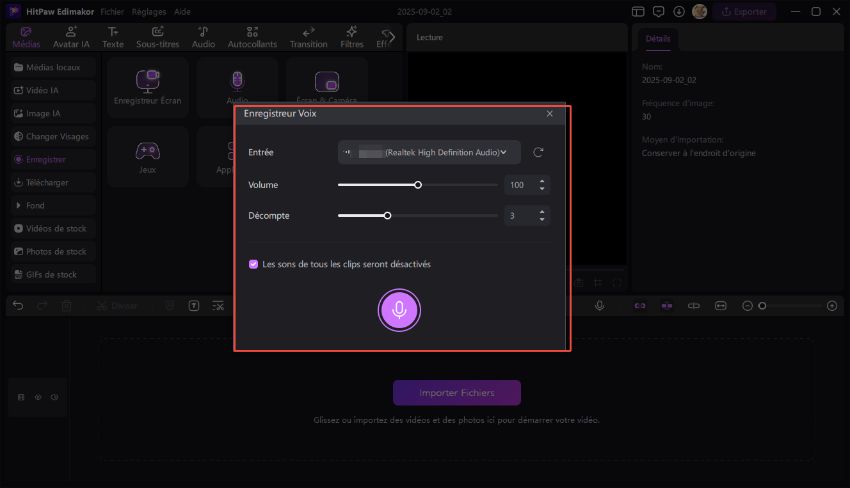Switch to the Transition tab
This screenshot has height=488, width=850.
pyautogui.click(x=308, y=37)
